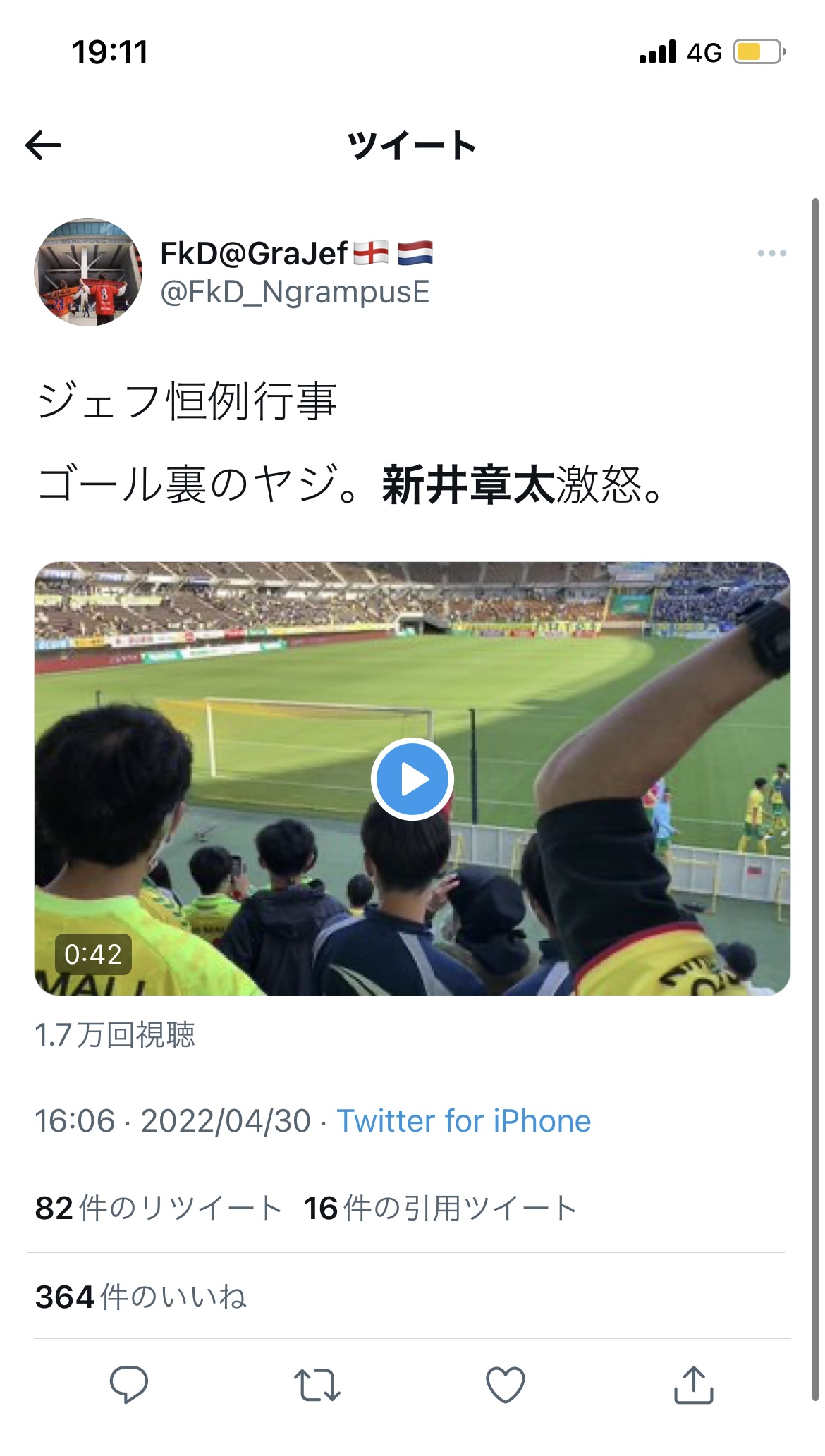Screen dimensions: 825x1456
Task: Open the Twitter for iPhone link
Action: [x=463, y=1121]
